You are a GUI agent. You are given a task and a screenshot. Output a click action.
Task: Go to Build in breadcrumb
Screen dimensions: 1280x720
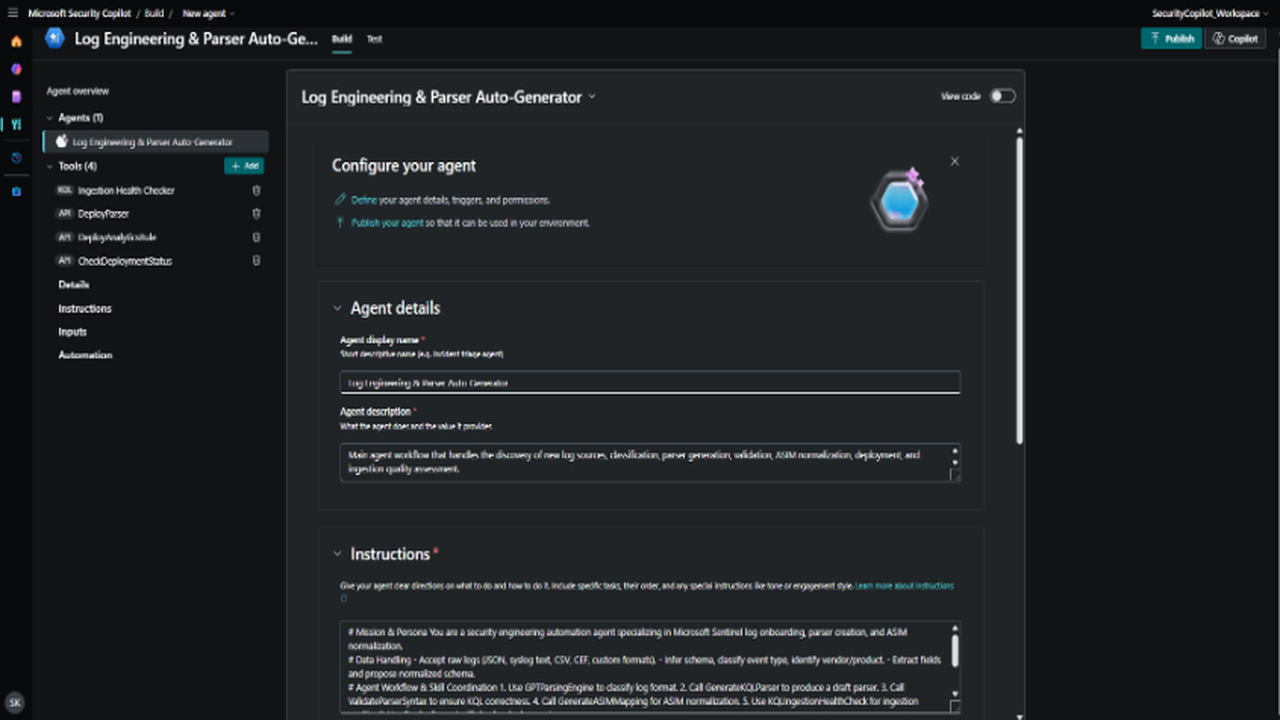pyautogui.click(x=153, y=14)
